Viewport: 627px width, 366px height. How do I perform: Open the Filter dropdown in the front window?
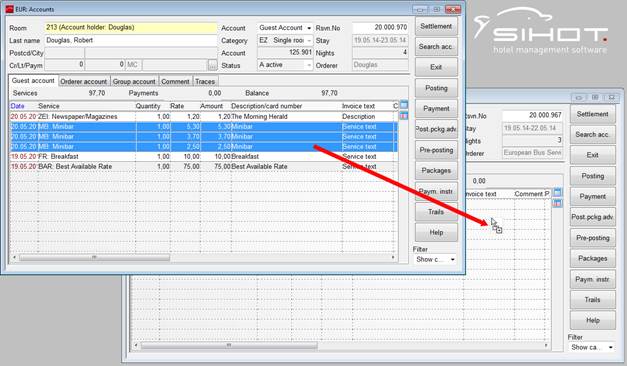coord(452,260)
